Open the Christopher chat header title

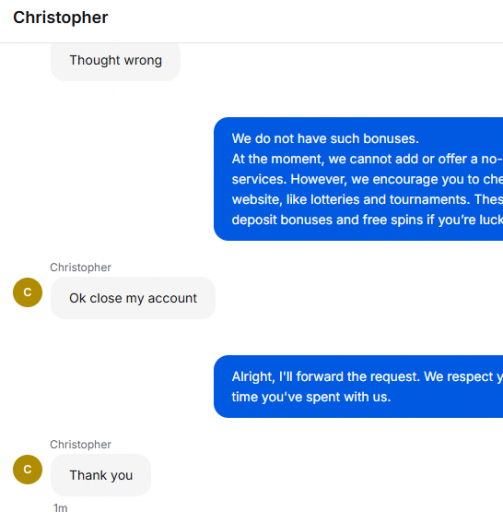60,17
